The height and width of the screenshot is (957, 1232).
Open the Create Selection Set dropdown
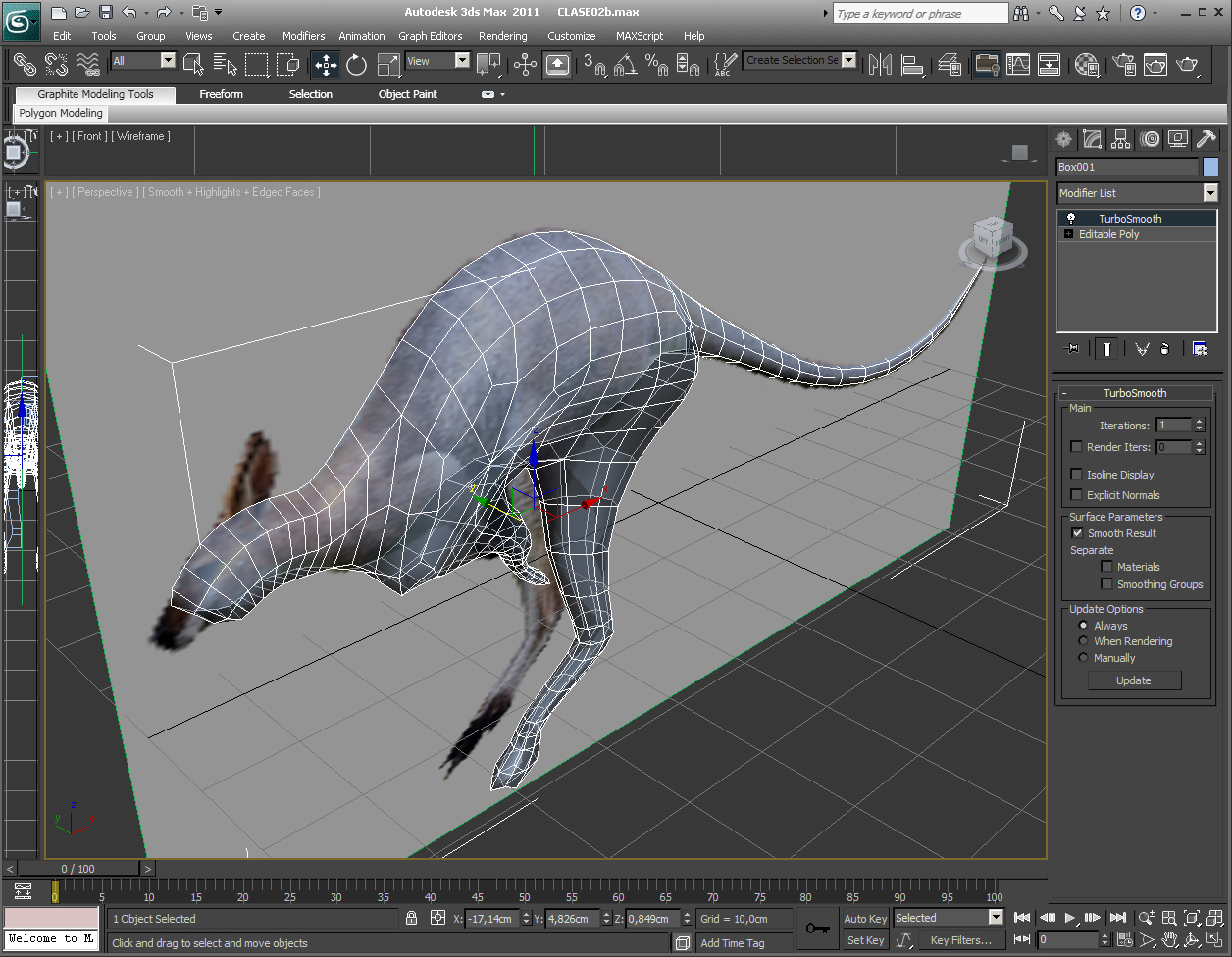pos(848,61)
